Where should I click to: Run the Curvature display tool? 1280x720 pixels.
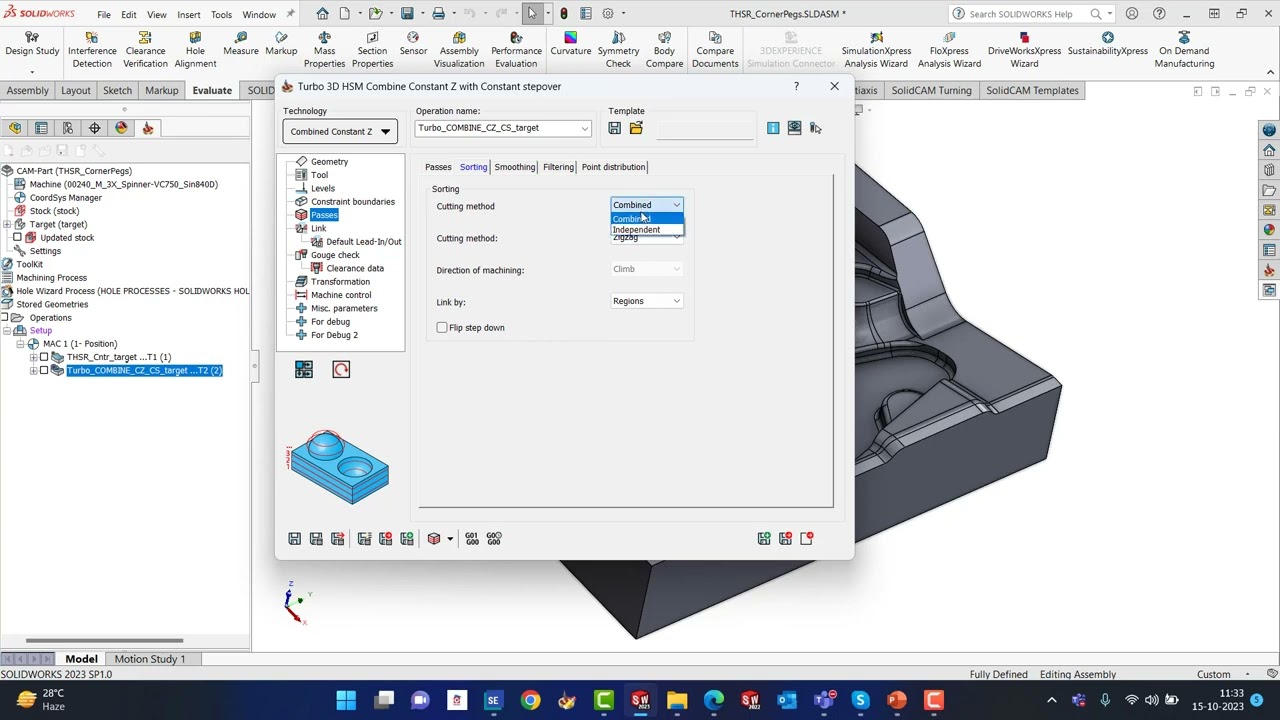coord(571,44)
